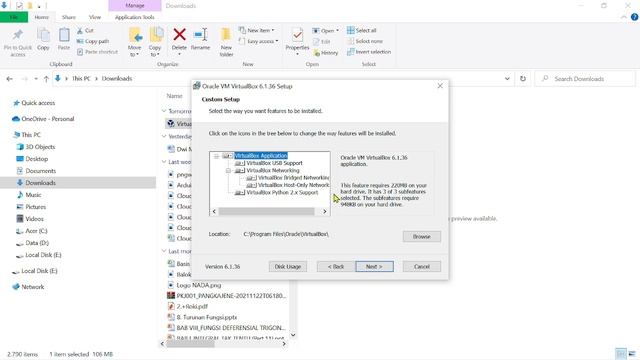Create a New folder
The image size is (640, 360).
tap(226, 42)
